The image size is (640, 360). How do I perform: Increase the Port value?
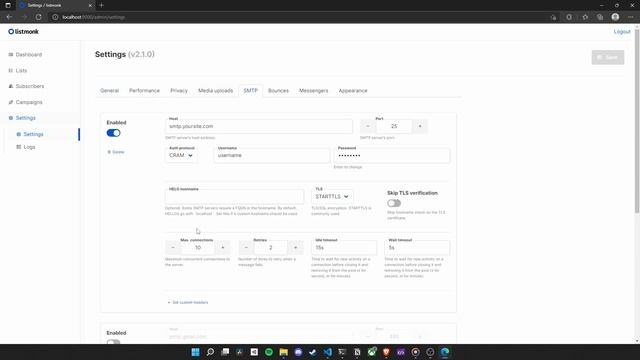(x=420, y=126)
